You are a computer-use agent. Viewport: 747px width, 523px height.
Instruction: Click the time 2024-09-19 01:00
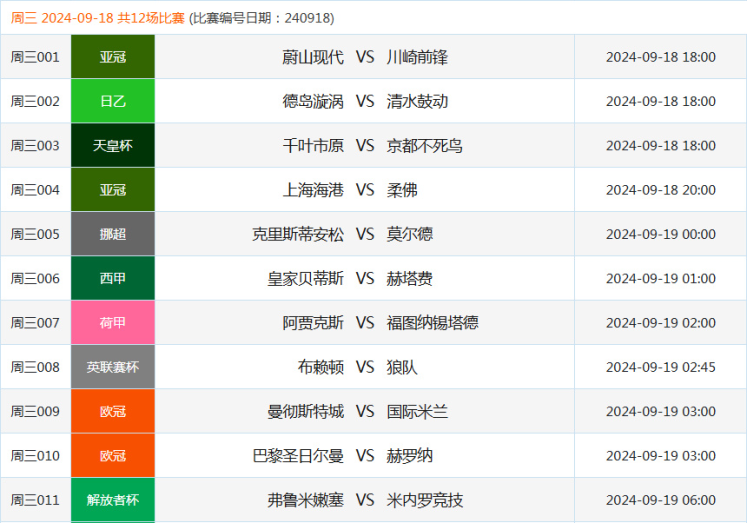coord(661,279)
